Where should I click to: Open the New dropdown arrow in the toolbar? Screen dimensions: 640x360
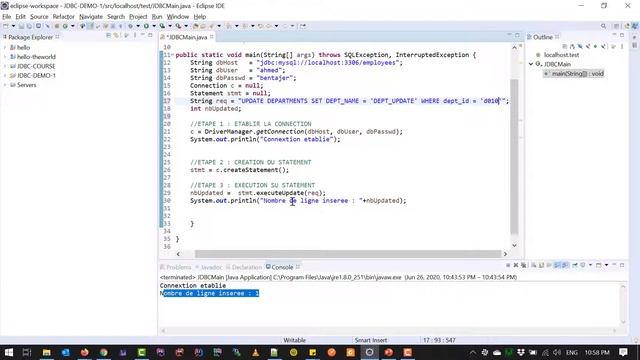[x=13, y=26]
